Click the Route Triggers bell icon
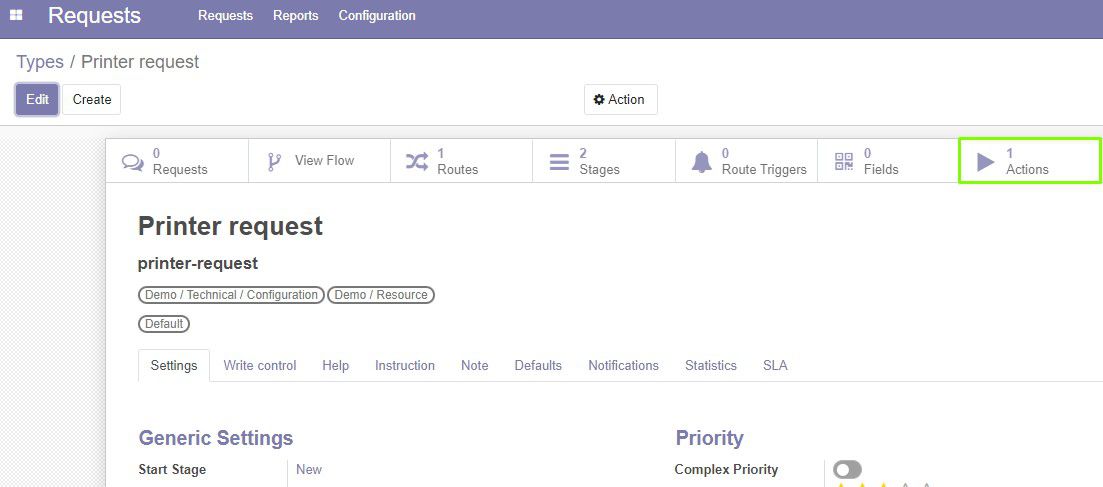1103x487 pixels. [701, 162]
